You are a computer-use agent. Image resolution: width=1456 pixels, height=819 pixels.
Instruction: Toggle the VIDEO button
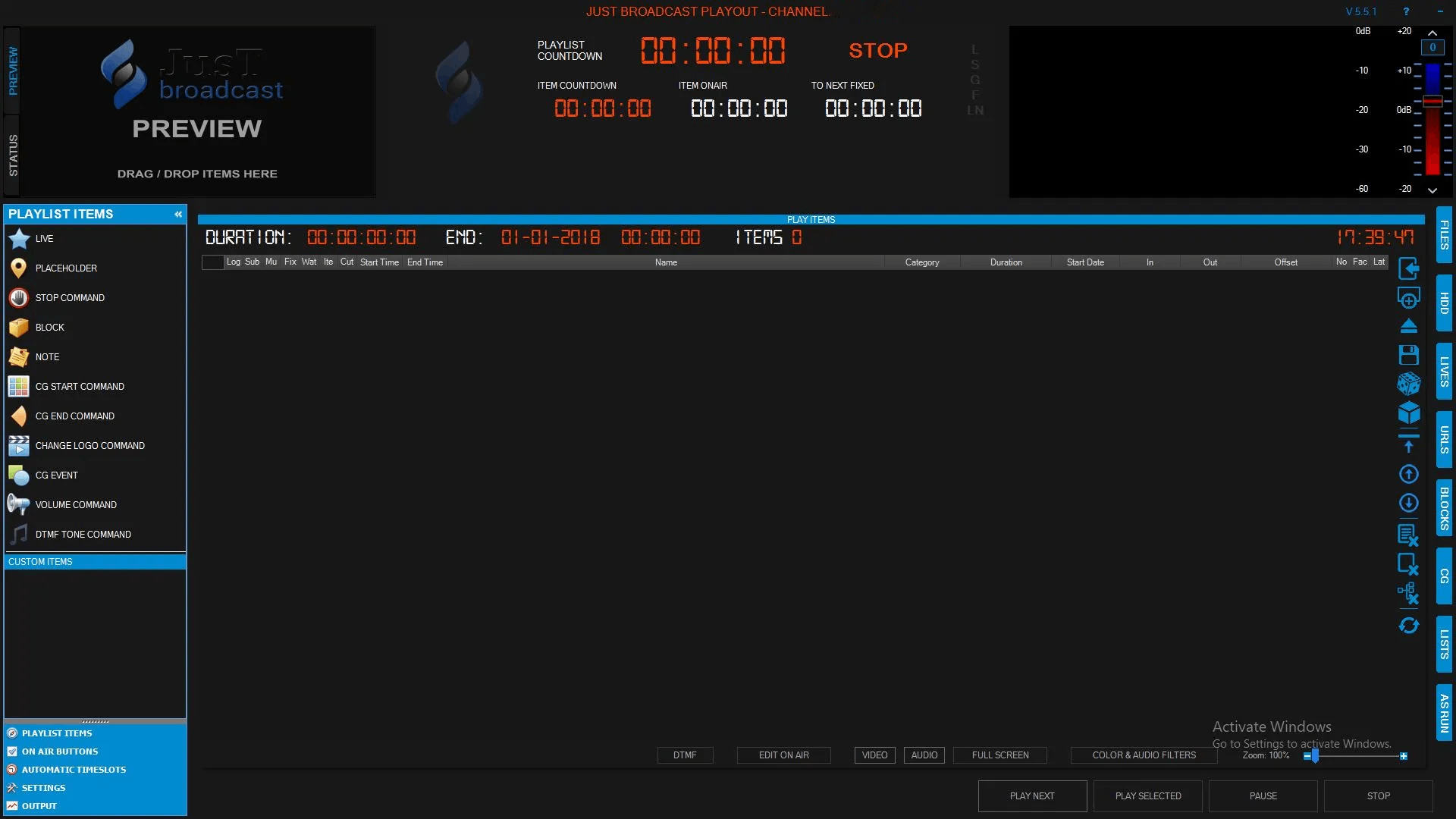tap(874, 755)
